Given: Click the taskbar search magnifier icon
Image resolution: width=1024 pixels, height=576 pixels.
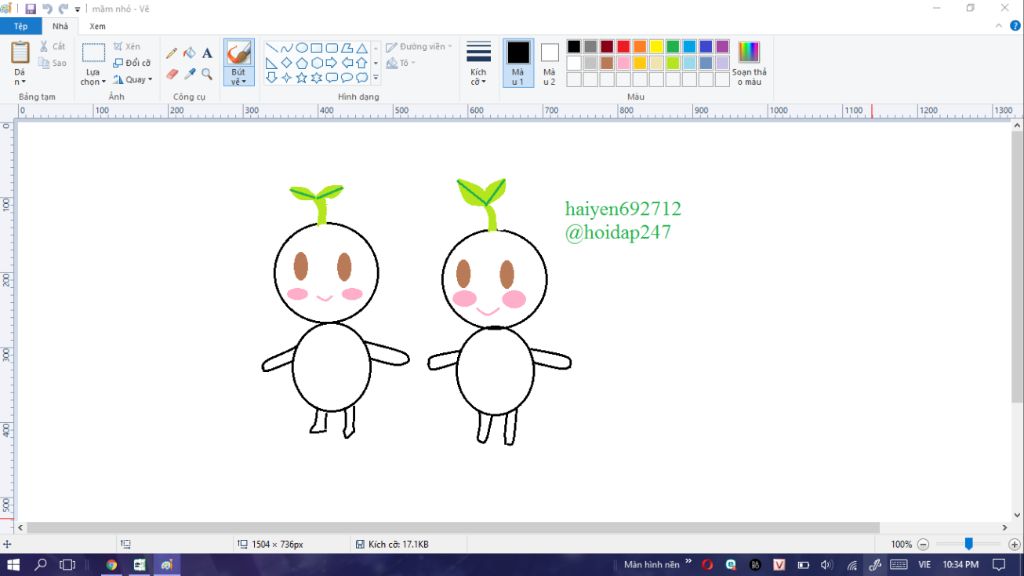Looking at the screenshot, I should [x=40, y=565].
